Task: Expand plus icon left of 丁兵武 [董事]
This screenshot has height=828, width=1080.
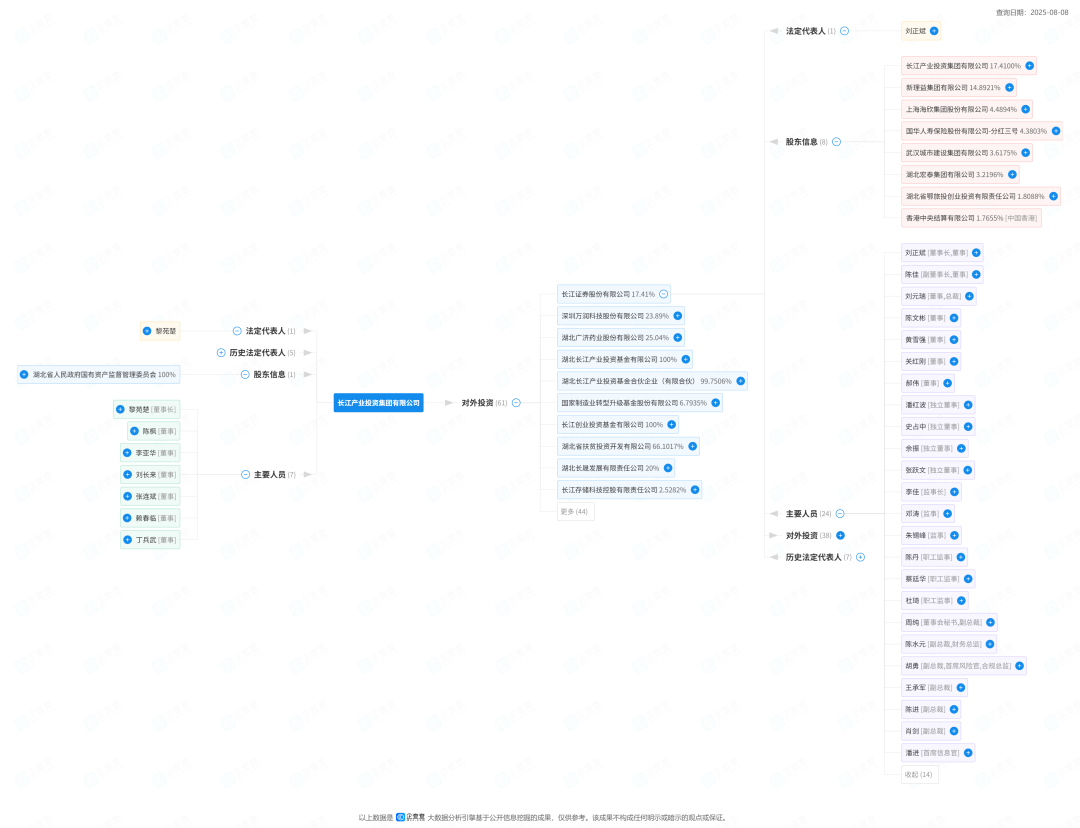Action: (x=127, y=540)
